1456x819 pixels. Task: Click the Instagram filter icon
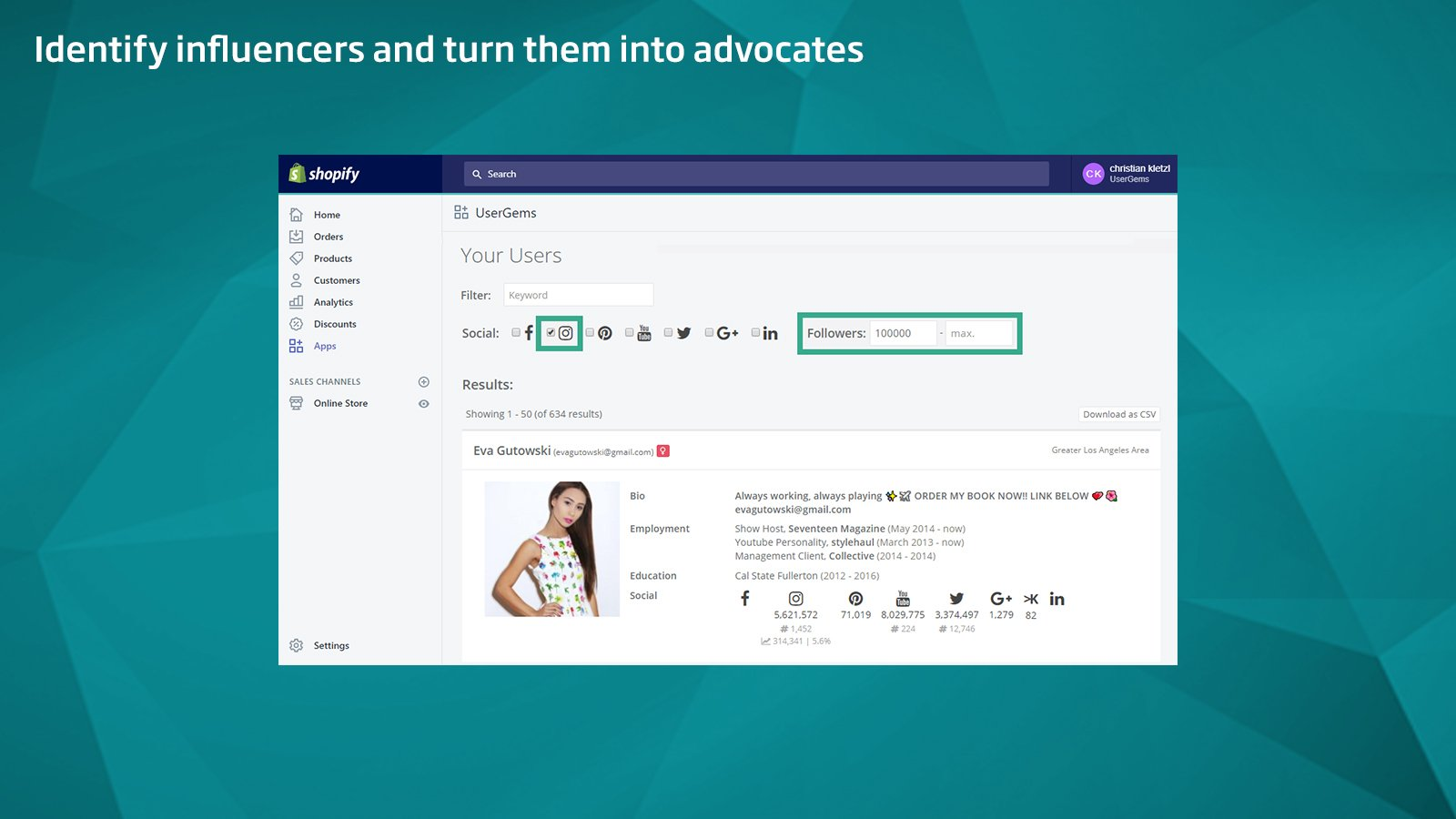pos(566,333)
